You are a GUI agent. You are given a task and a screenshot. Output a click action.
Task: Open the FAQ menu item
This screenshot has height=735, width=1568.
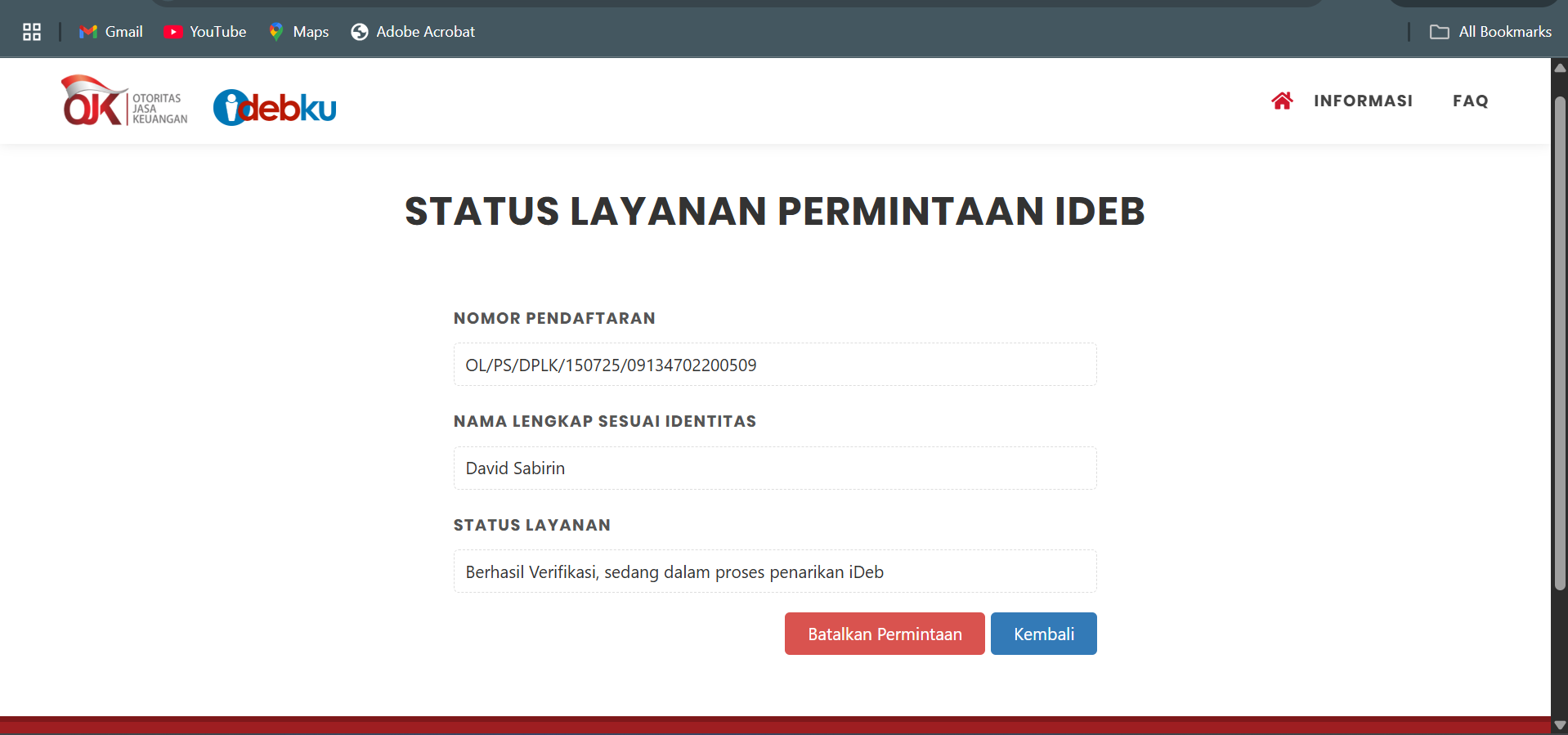1470,101
